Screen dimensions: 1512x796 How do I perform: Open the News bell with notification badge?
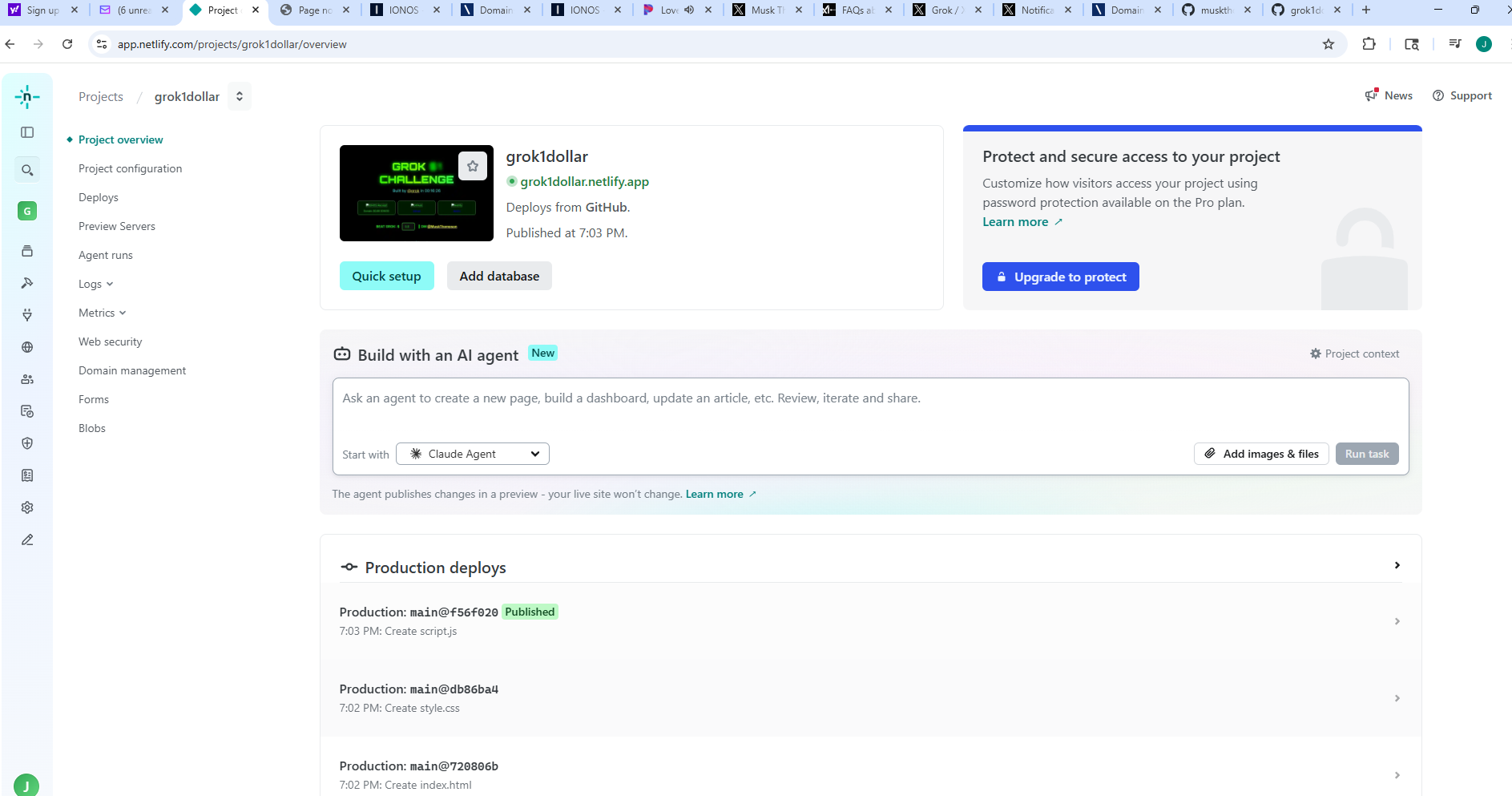coord(1370,95)
